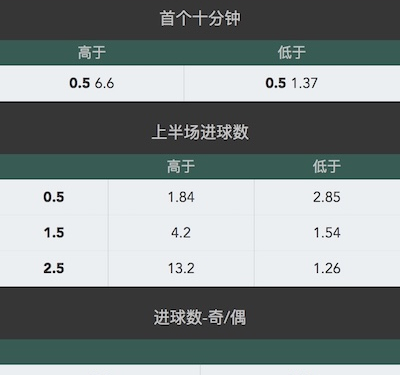Choose 低于 1.5 first-half odds 1.54

pos(327,232)
